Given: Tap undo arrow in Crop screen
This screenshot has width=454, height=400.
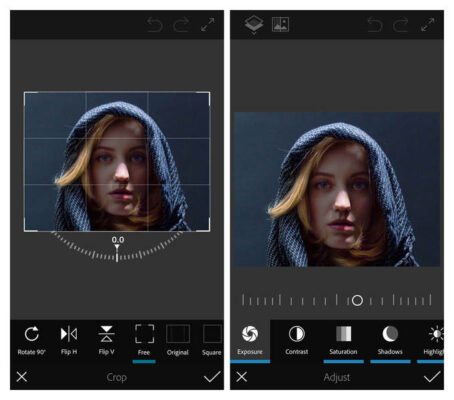Looking at the screenshot, I should (155, 25).
